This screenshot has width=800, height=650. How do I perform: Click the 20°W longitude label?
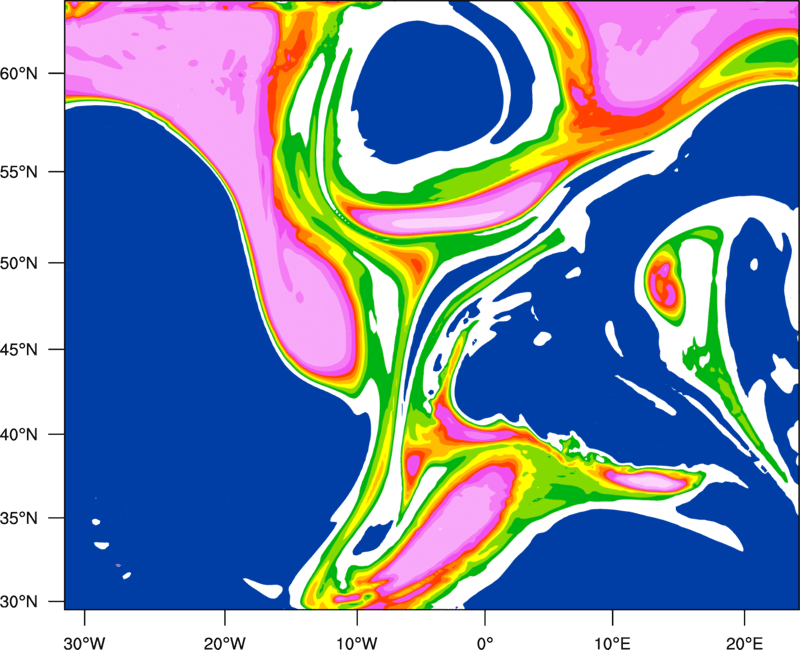click(x=225, y=643)
